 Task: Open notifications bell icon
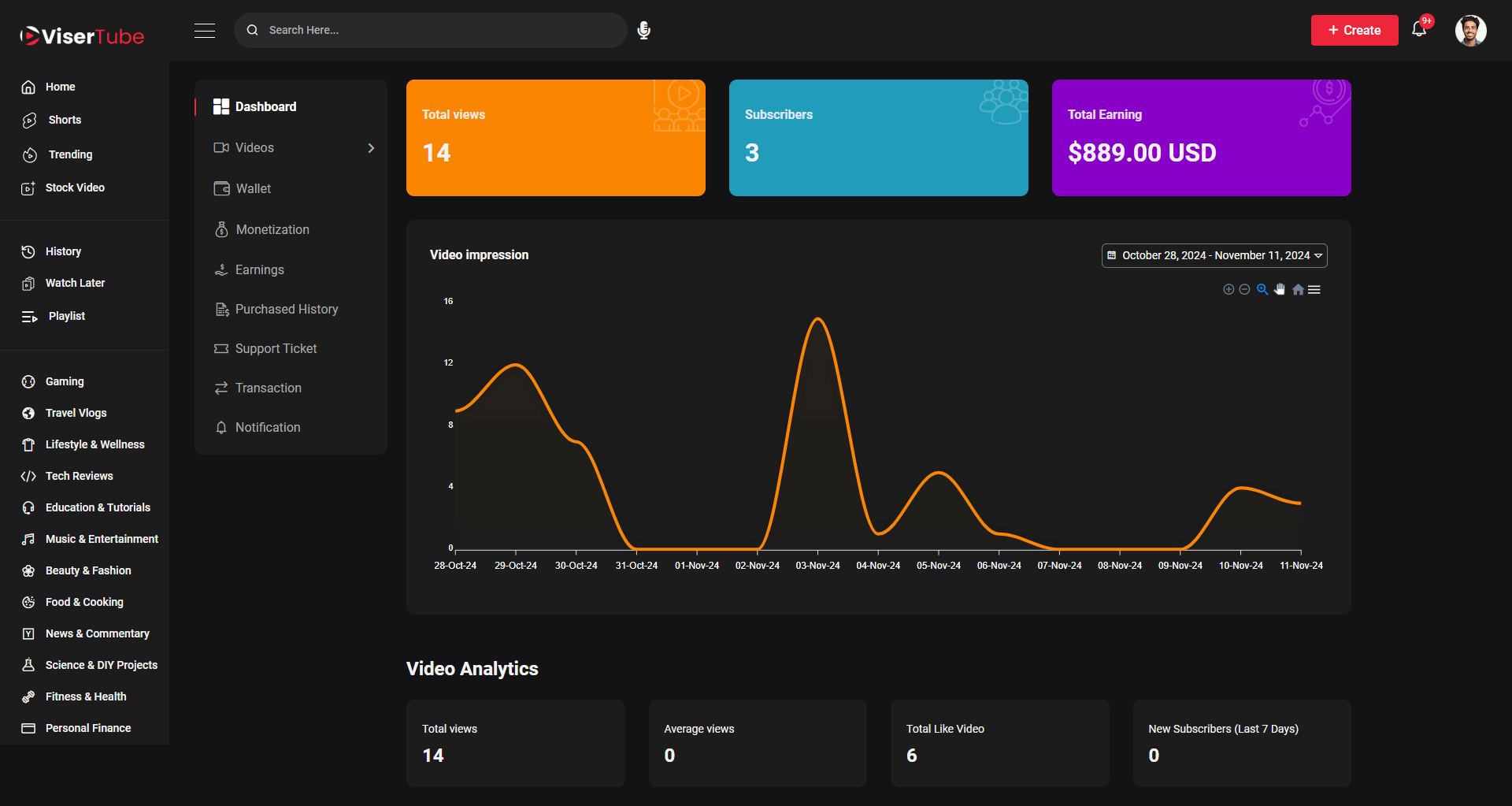point(1419,30)
